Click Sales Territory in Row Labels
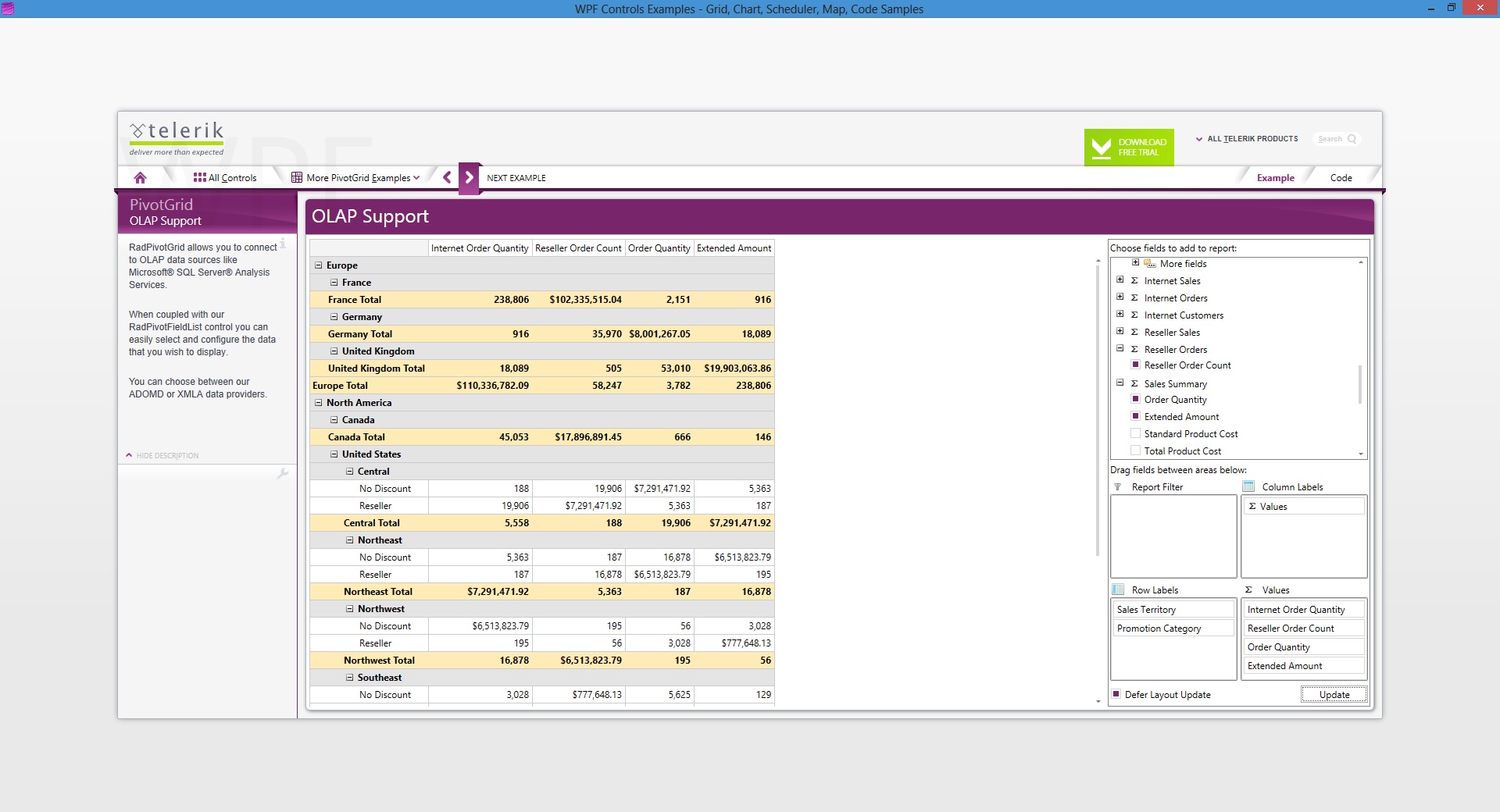Viewport: 1500px width, 812px height. [x=1173, y=610]
